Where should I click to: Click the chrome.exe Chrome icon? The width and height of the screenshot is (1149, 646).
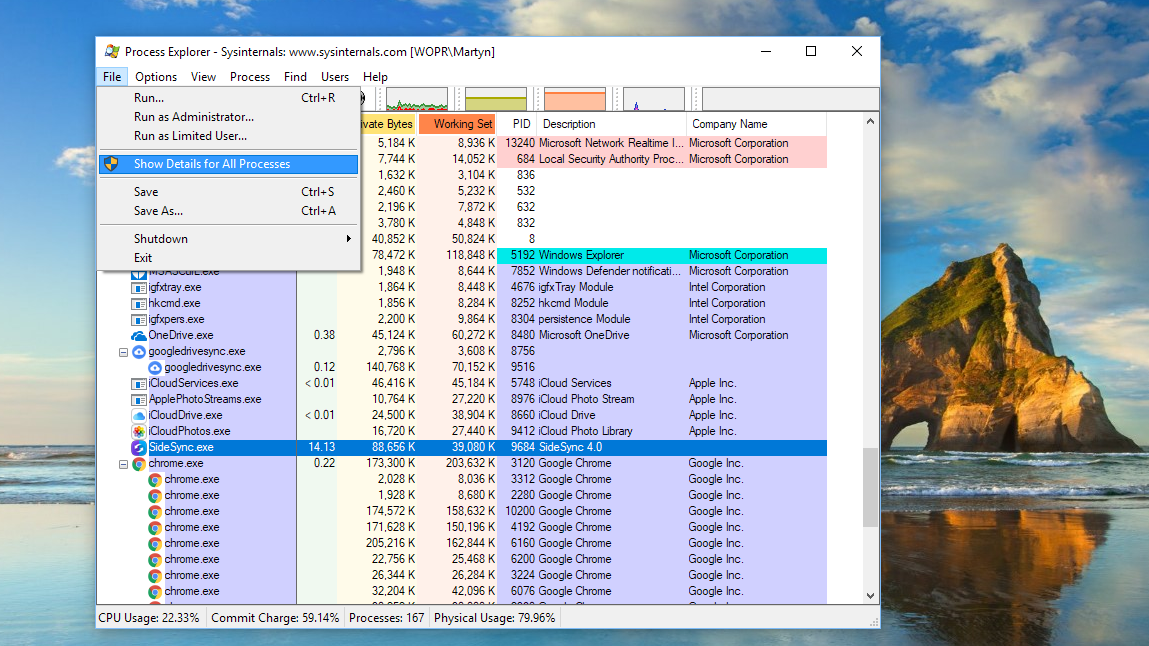tap(137, 463)
